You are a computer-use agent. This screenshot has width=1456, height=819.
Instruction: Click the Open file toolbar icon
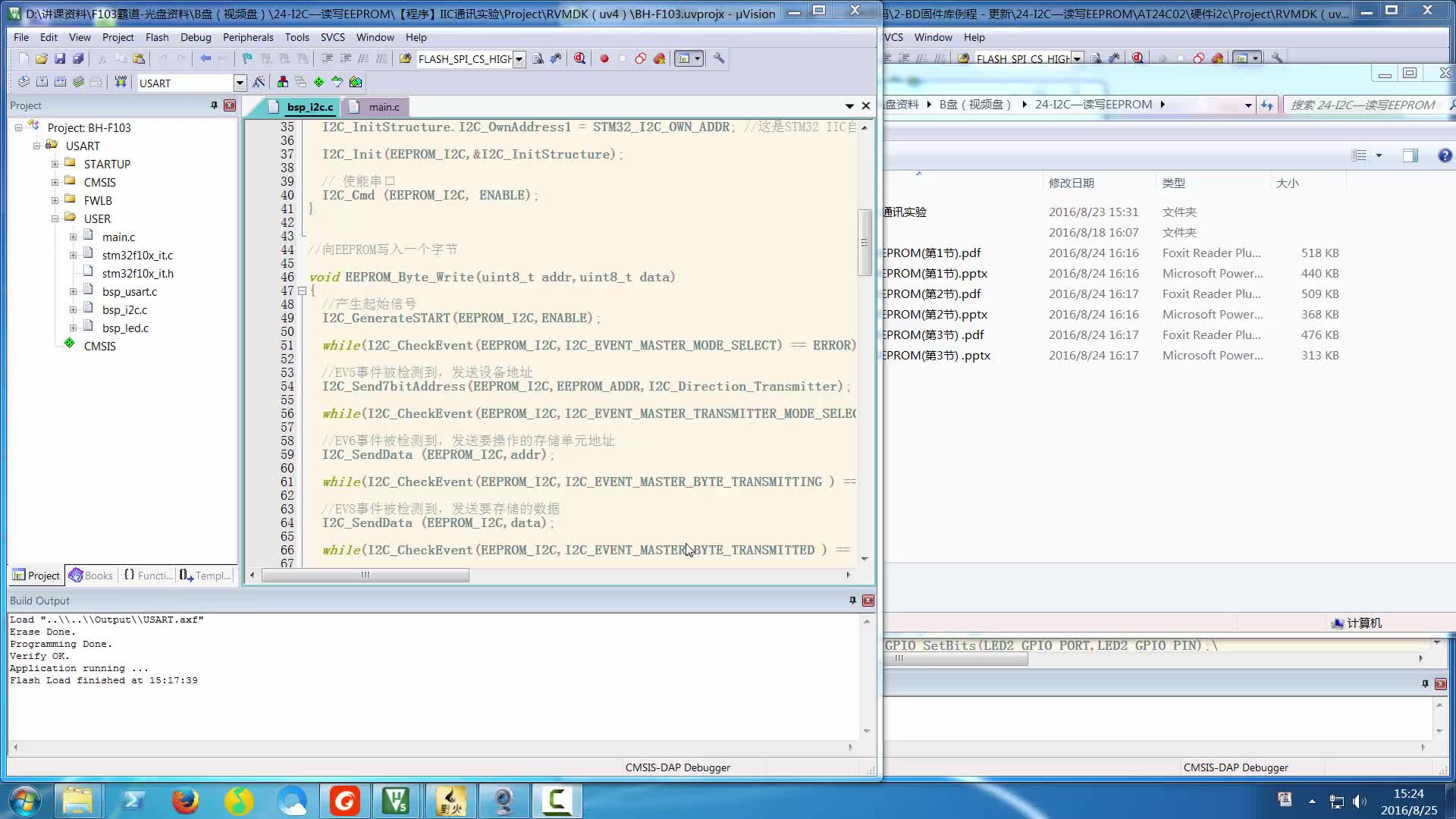[x=42, y=58]
